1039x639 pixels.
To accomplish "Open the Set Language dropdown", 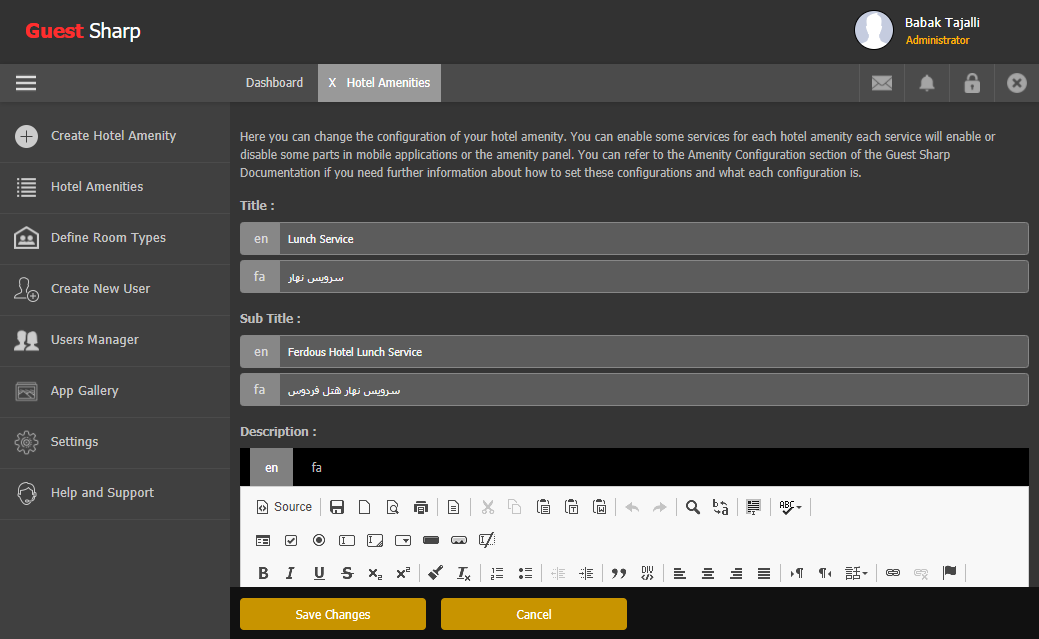I will tap(856, 573).
